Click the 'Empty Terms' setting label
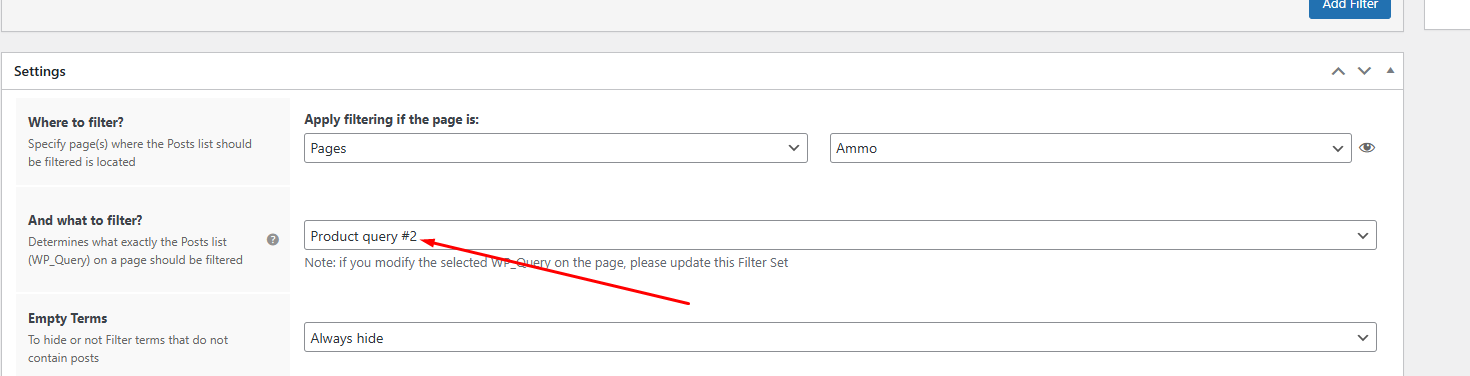This screenshot has height=376, width=1470. point(67,318)
